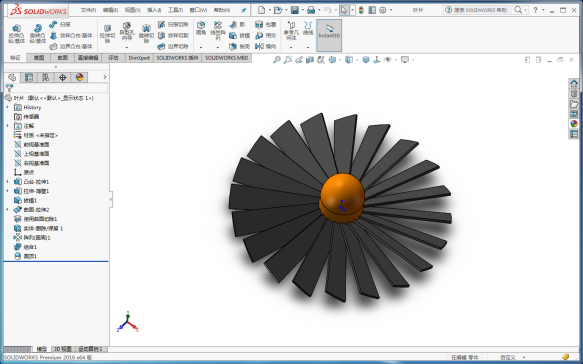Choose the 相交 intersect tool

coord(265,35)
